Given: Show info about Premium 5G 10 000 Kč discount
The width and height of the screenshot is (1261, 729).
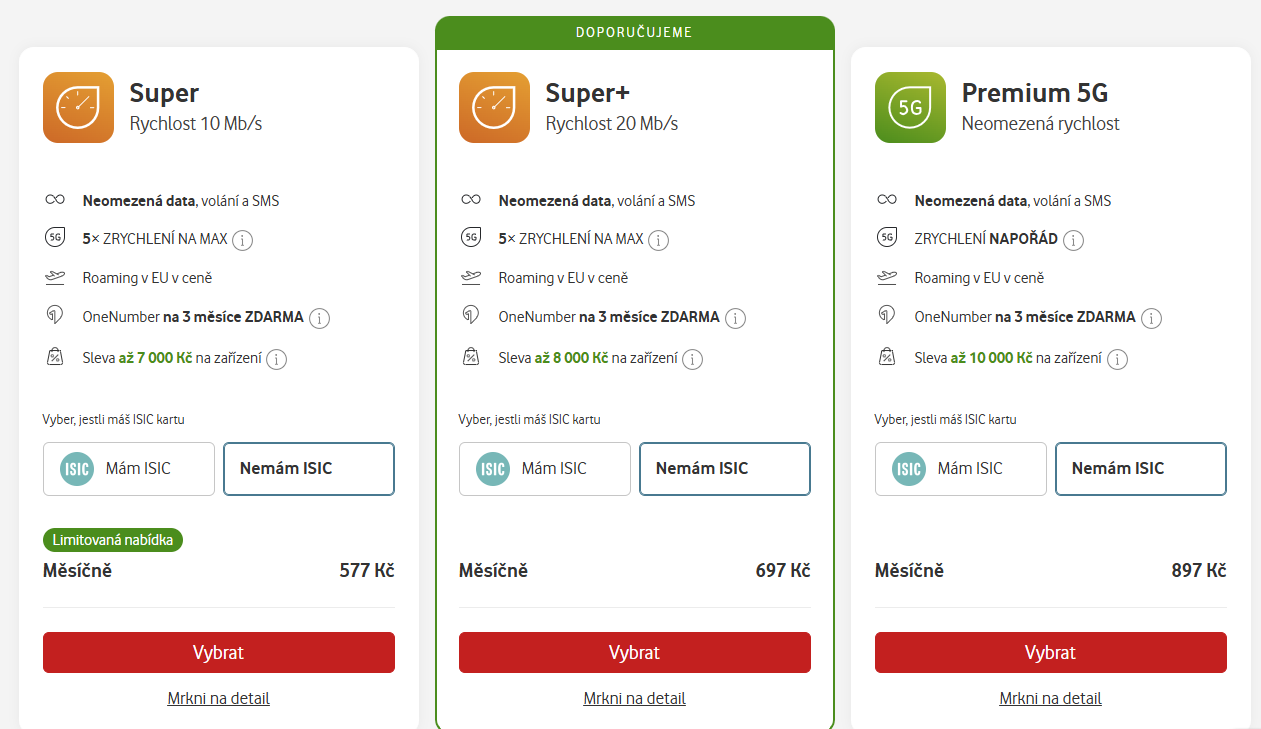Looking at the screenshot, I should coord(1117,359).
